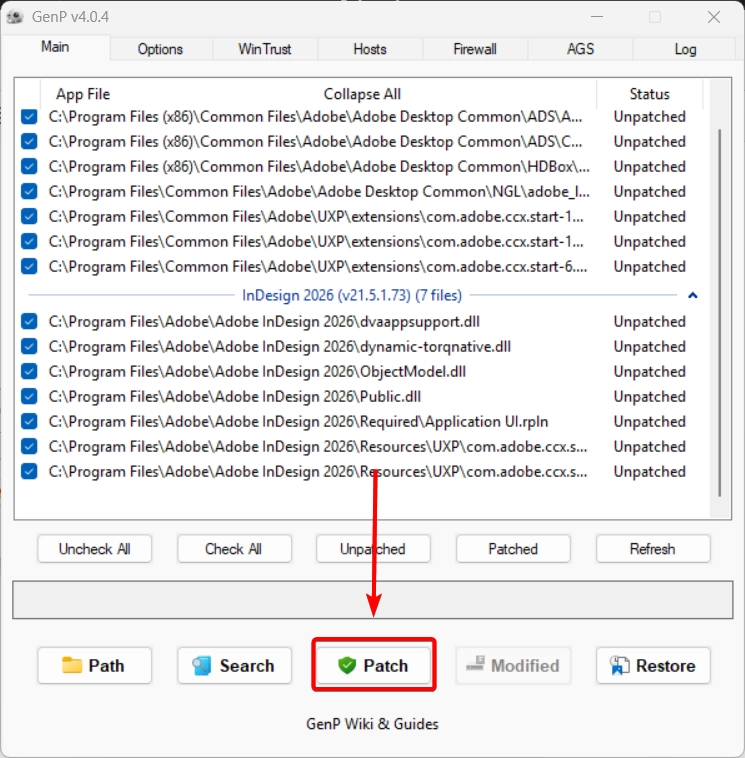Toggle checkbox for the HDBox\... file row

[29, 166]
